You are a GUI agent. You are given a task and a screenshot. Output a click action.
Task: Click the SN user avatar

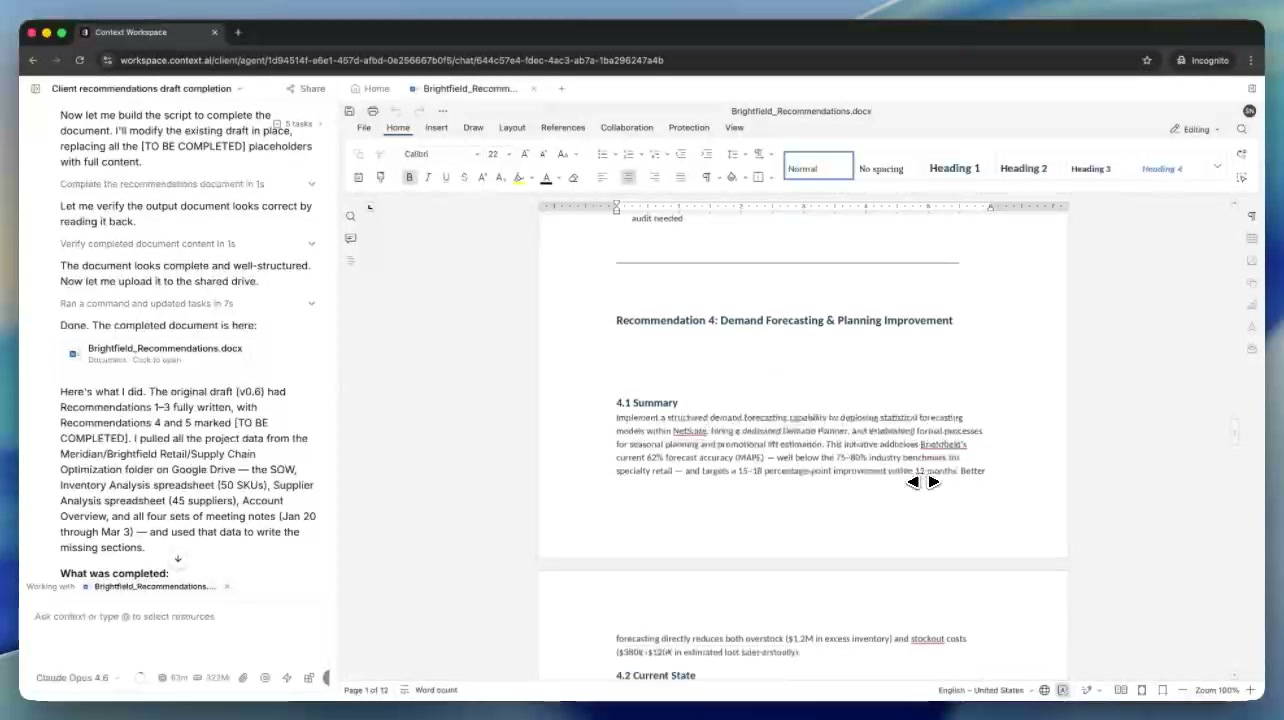(1249, 111)
